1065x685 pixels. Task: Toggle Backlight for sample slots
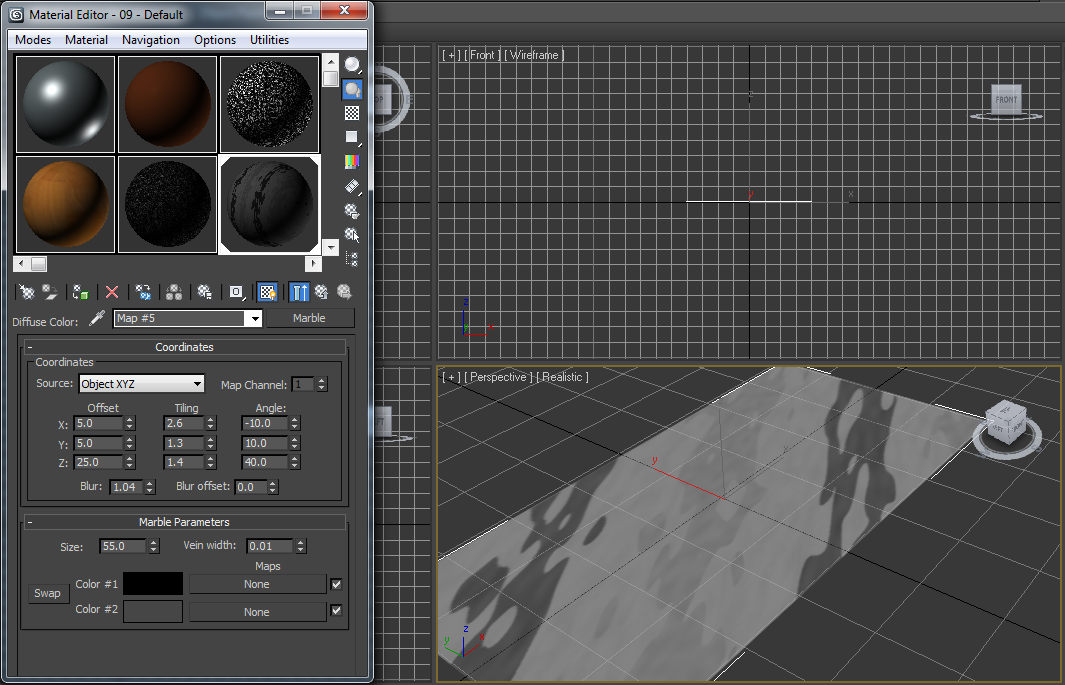tap(353, 89)
